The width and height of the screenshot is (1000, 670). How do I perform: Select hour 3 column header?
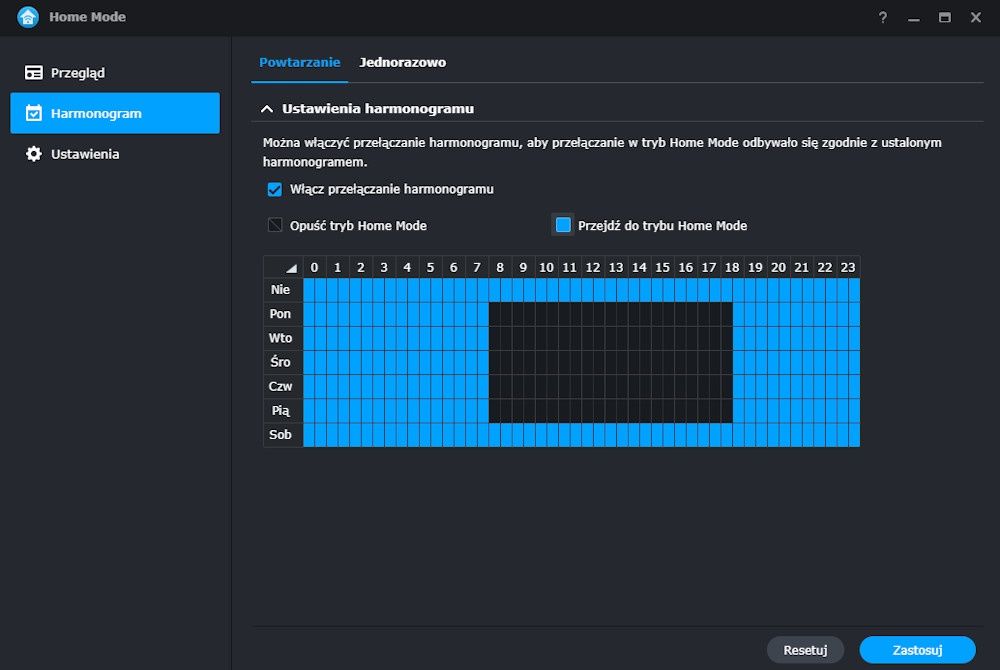click(x=384, y=267)
